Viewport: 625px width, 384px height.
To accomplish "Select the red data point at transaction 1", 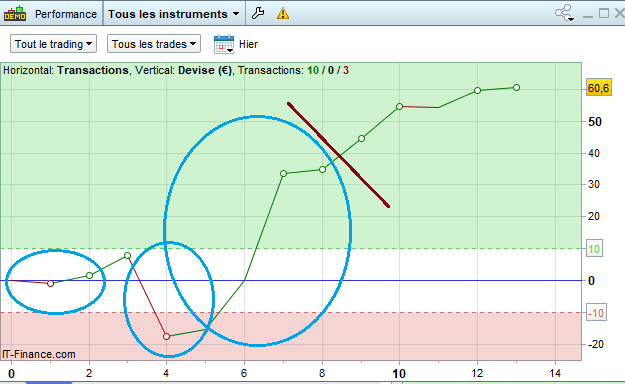I will coord(50,284).
